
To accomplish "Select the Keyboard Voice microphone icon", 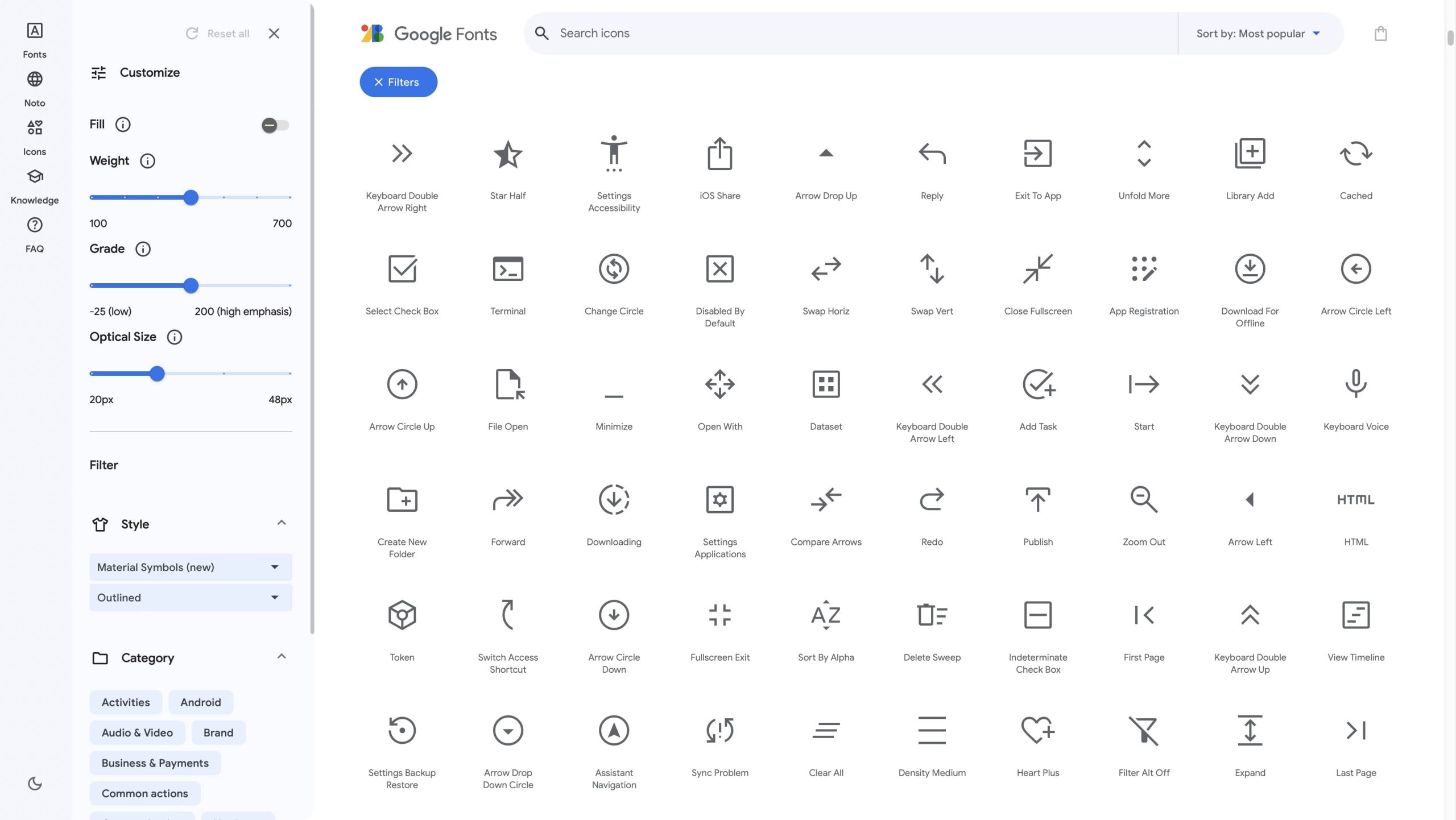I will 1355,384.
